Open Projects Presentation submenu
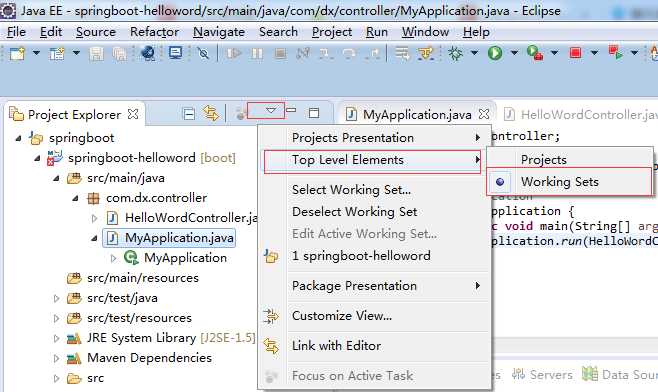 (373, 138)
